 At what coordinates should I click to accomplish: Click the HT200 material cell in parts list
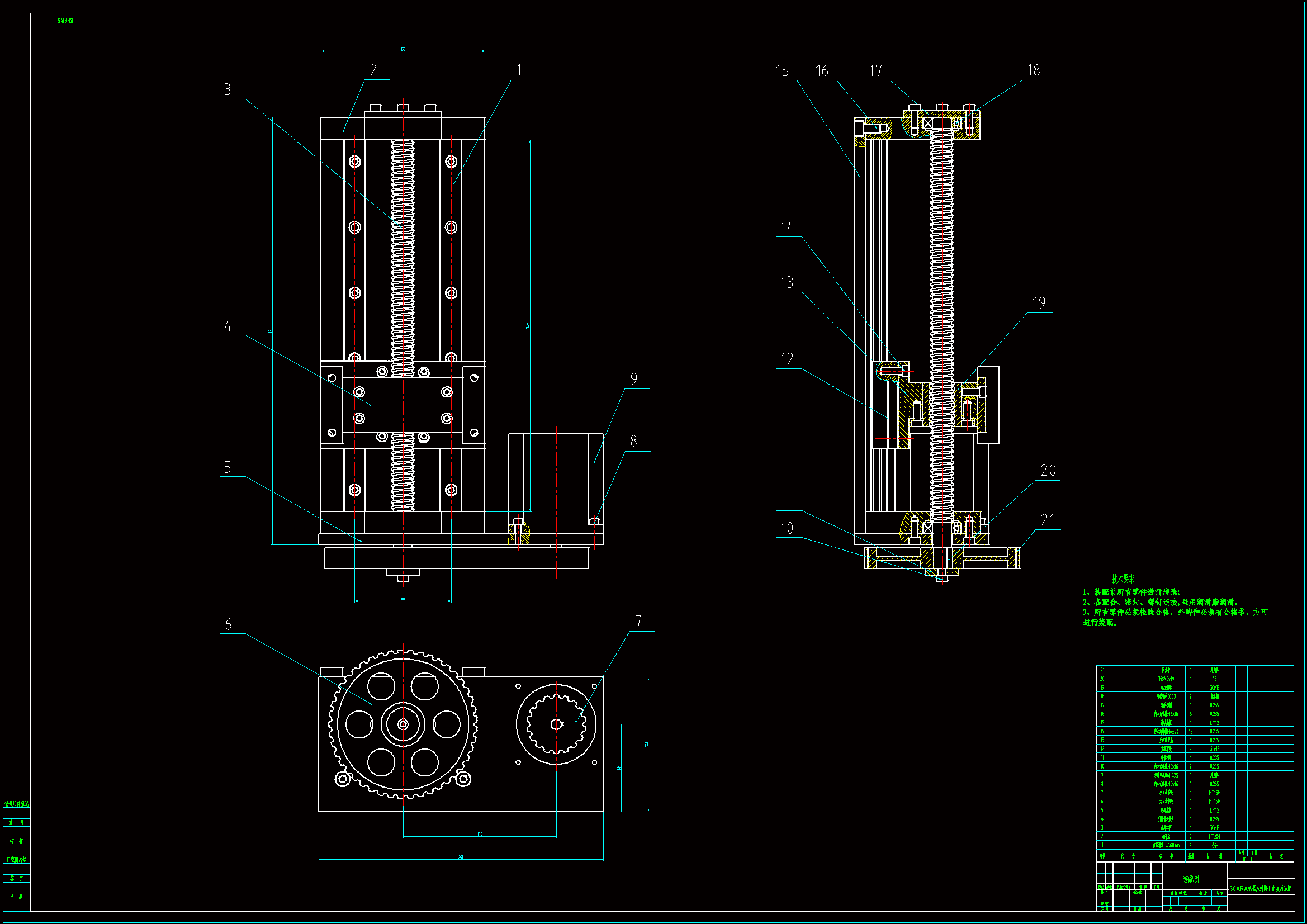[1214, 837]
